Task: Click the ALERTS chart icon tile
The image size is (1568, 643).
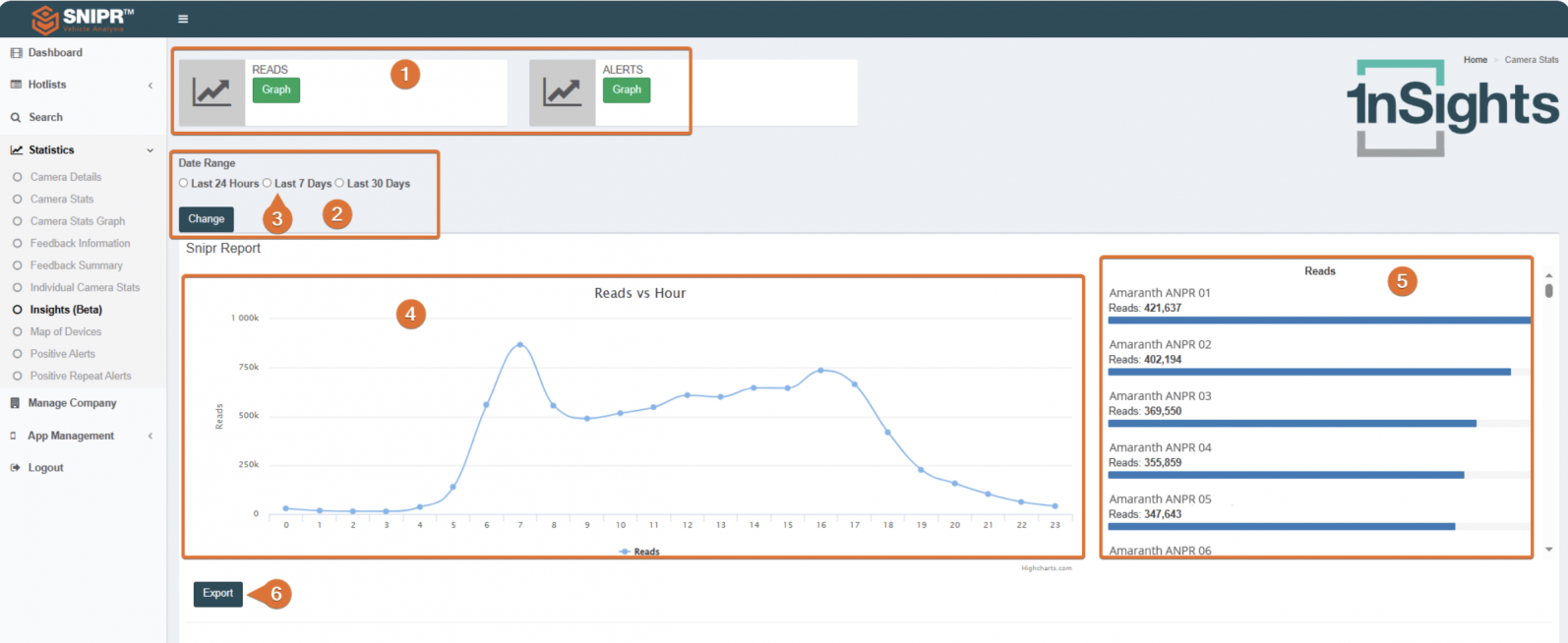Action: click(x=563, y=92)
